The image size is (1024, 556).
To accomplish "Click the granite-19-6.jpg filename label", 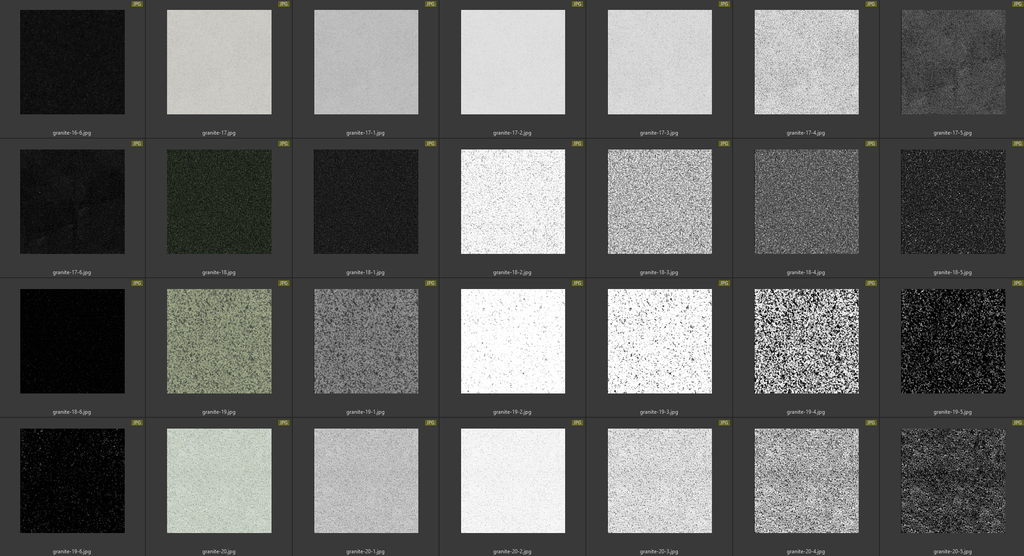I will point(72,551).
